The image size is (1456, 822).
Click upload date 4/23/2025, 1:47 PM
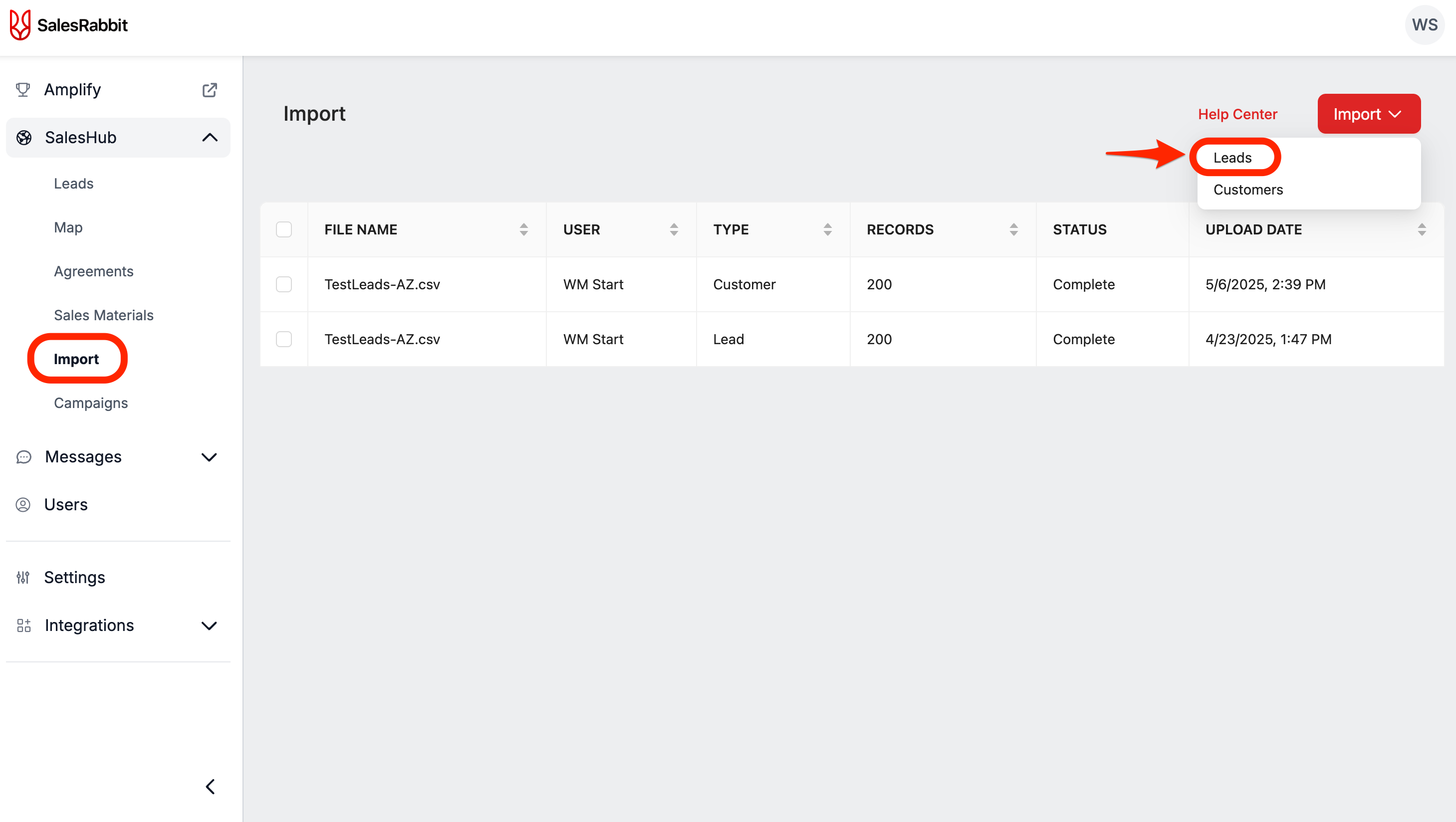[1268, 339]
